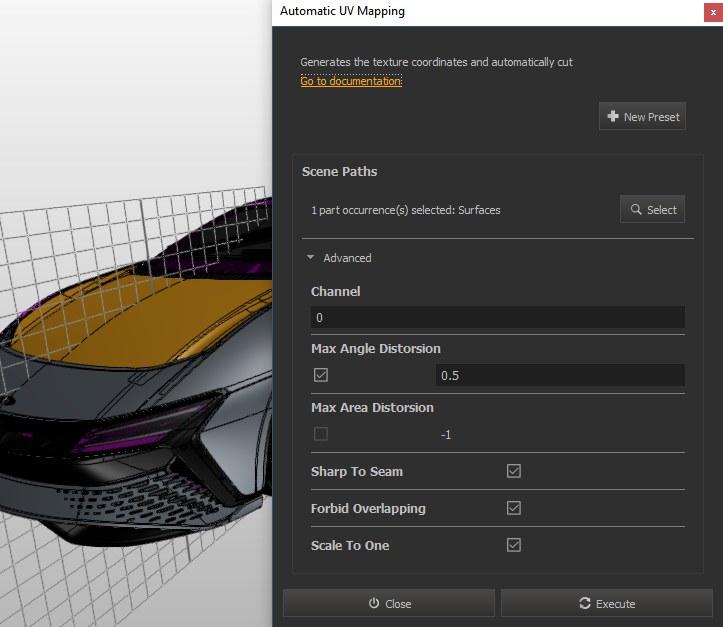Viewport: 723px width, 627px height.
Task: Click the selected part occurrence text
Action: 406,210
